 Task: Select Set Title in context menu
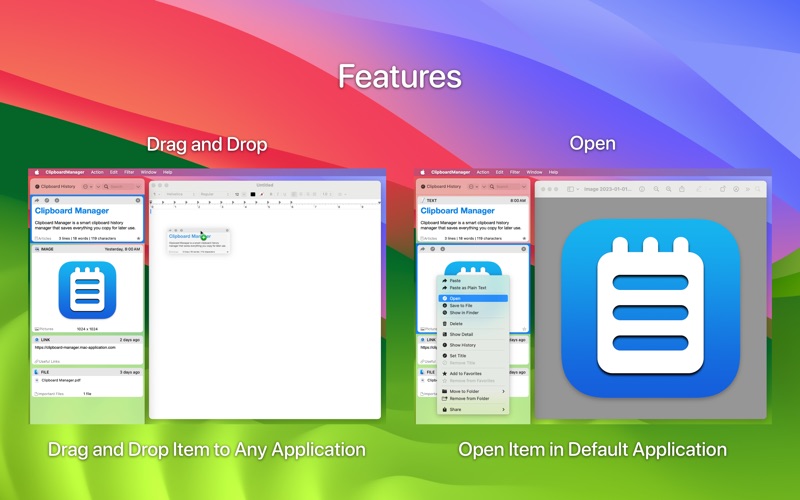473,356
